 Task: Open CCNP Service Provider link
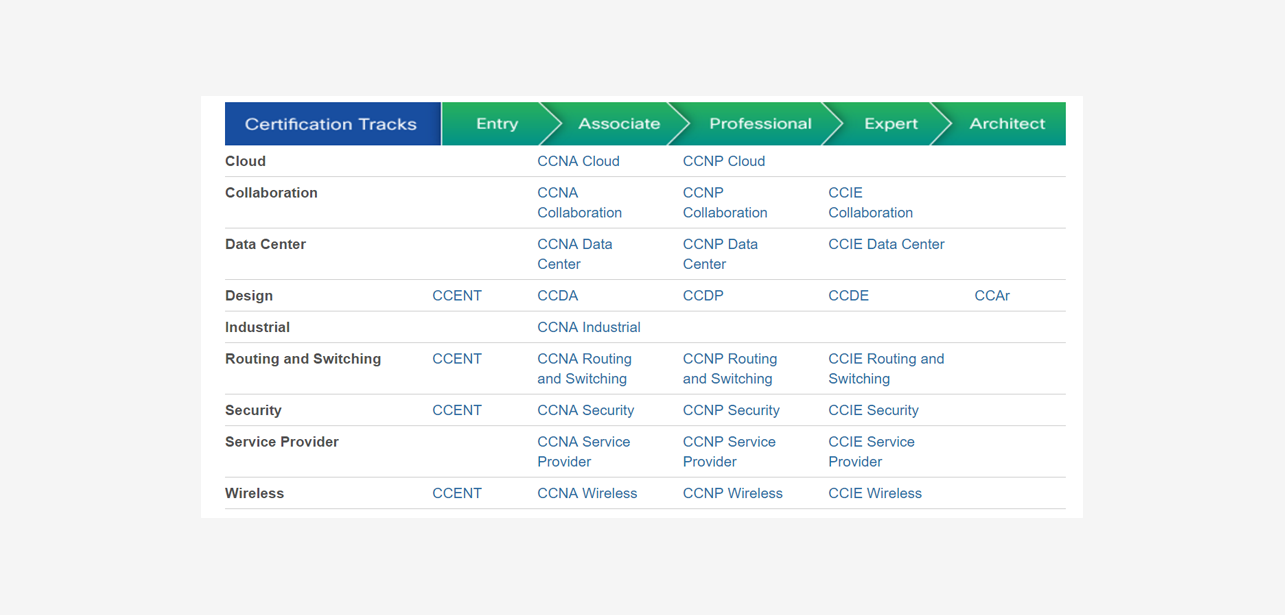729,452
